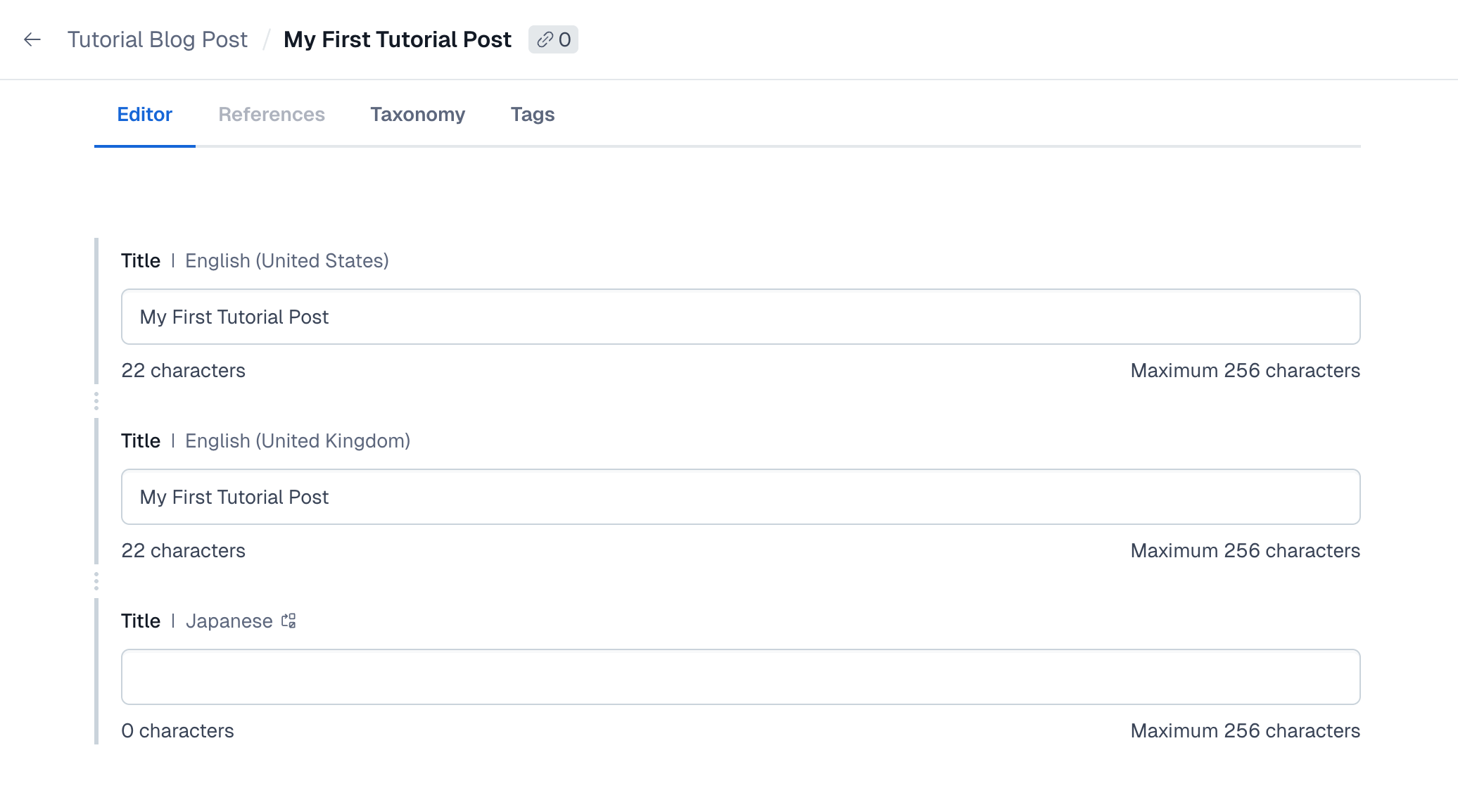Switch to the Taxonomy tab
This screenshot has height=812, width=1458.
(x=417, y=115)
